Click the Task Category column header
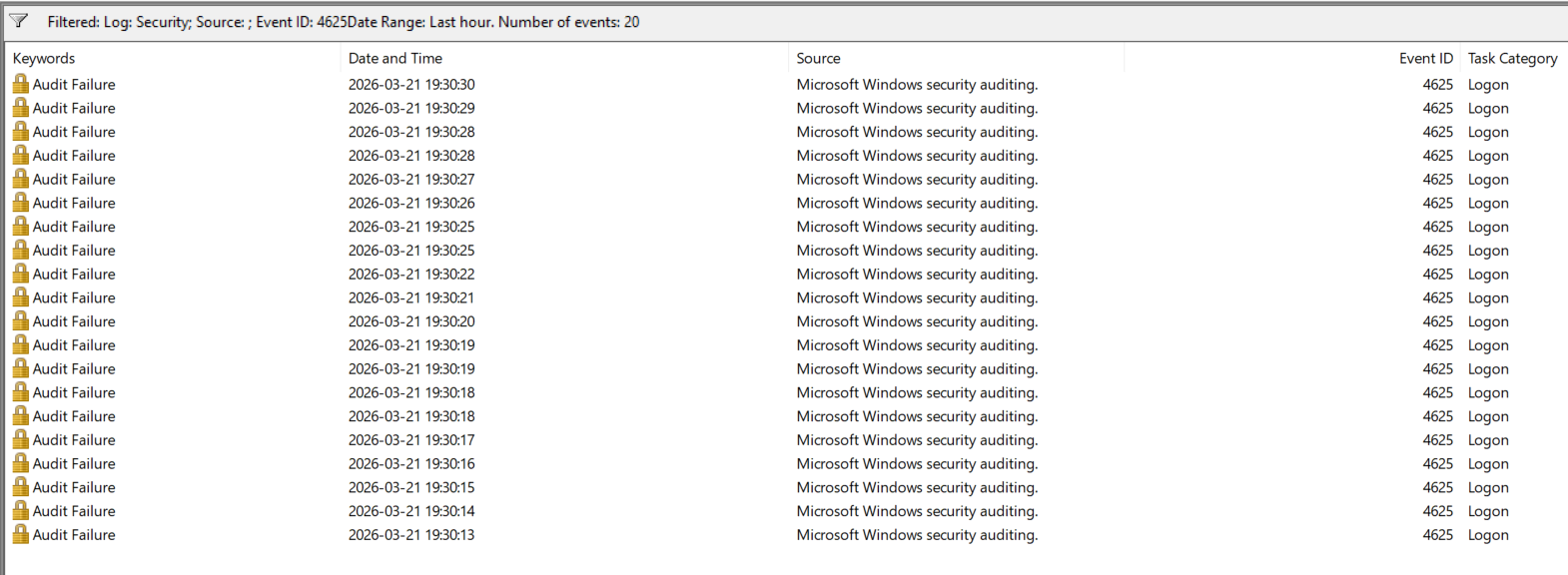The height and width of the screenshot is (575, 1568). pos(1512,58)
